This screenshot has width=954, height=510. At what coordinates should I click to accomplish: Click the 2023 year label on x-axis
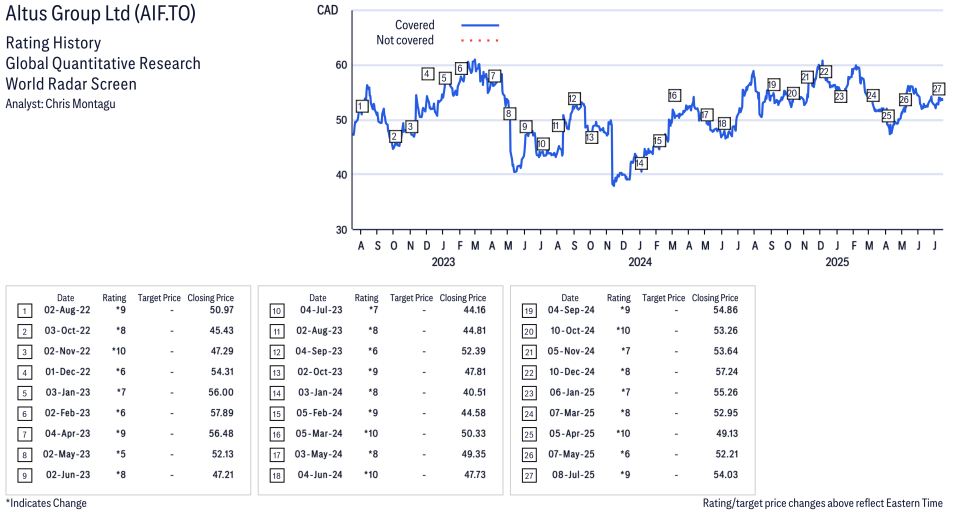click(x=443, y=262)
